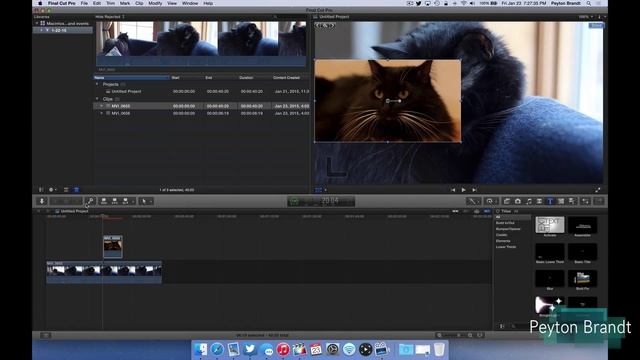Choose the Blur title thumbnail

pyautogui.click(x=550, y=278)
